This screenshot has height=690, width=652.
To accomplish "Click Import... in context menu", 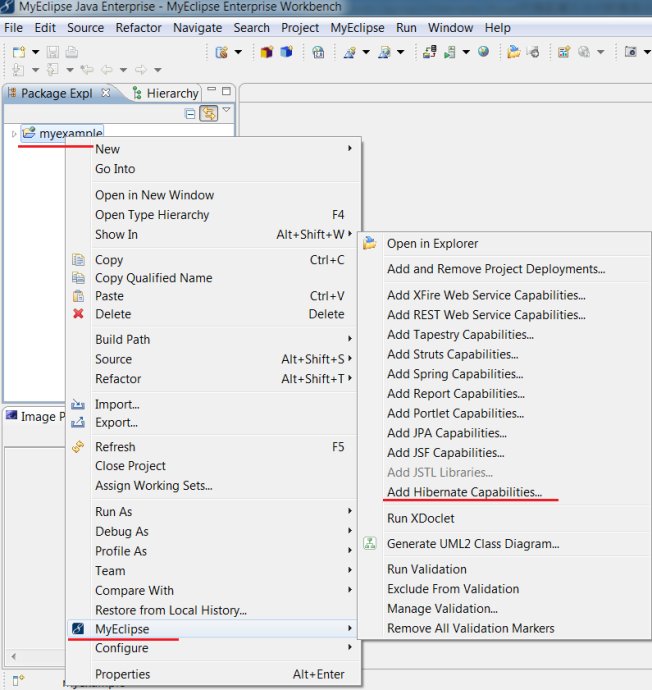I will tap(213, 404).
